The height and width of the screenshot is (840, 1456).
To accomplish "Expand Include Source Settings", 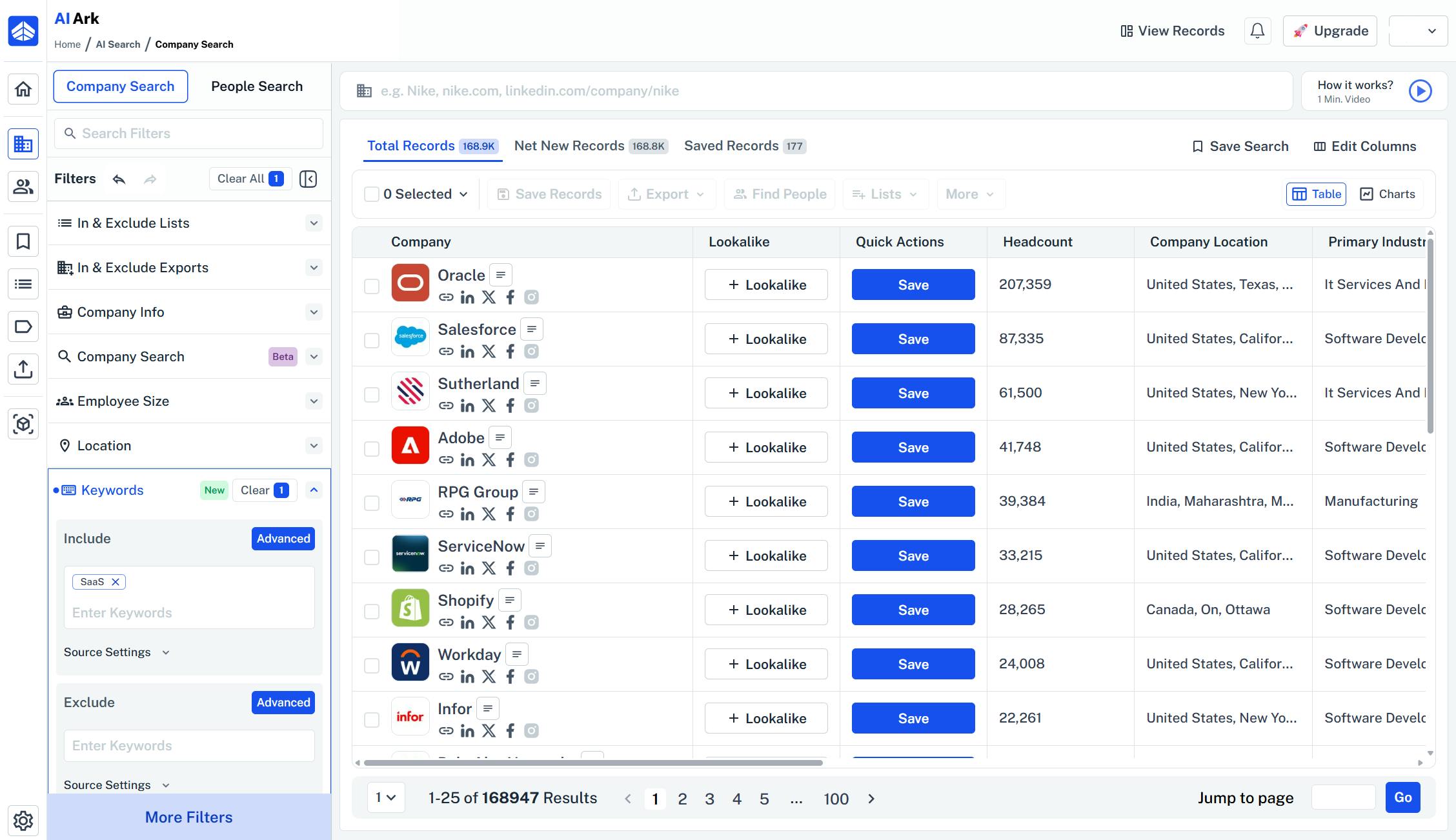I will click(x=117, y=652).
